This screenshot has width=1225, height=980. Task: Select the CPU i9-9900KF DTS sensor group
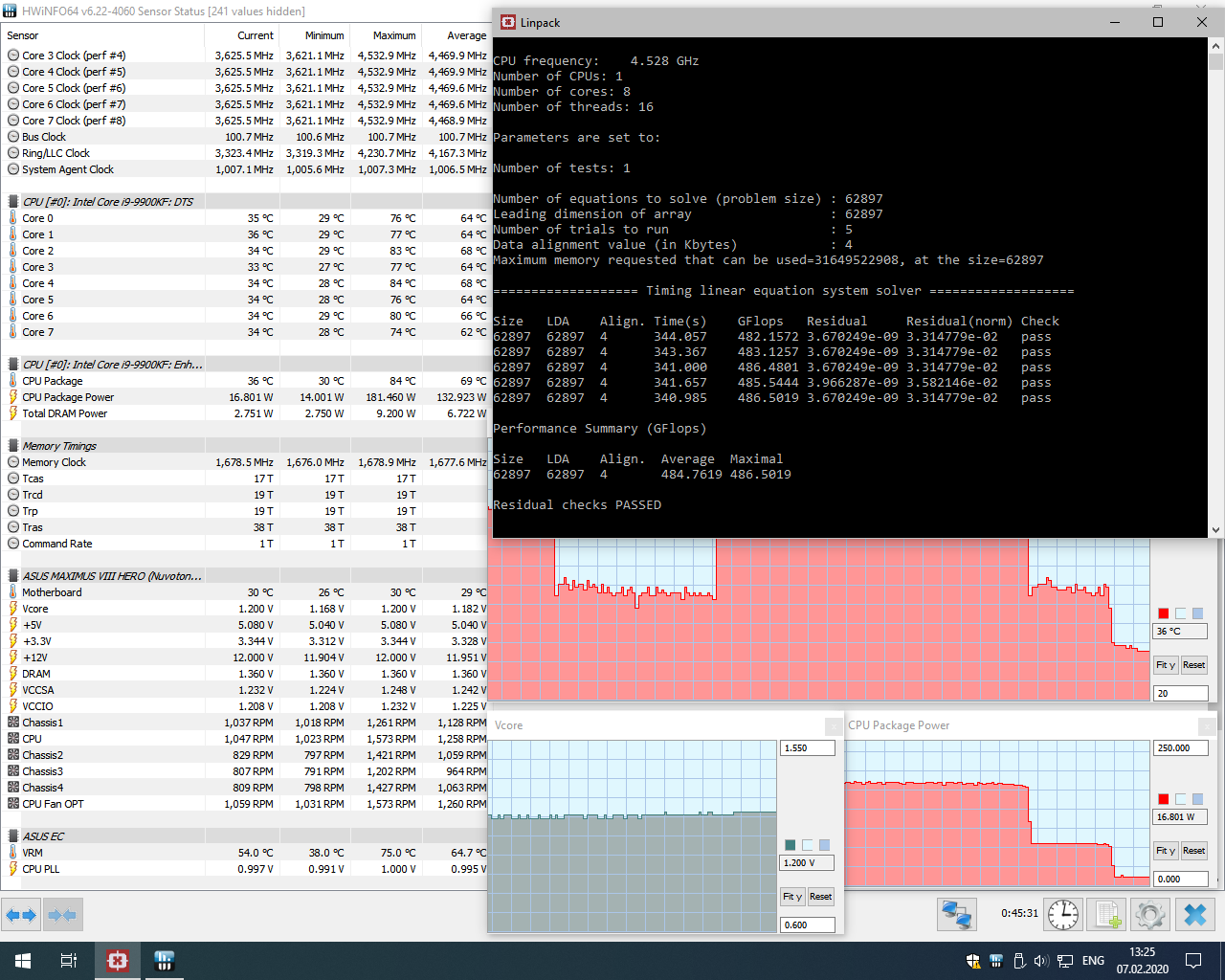tap(245, 202)
